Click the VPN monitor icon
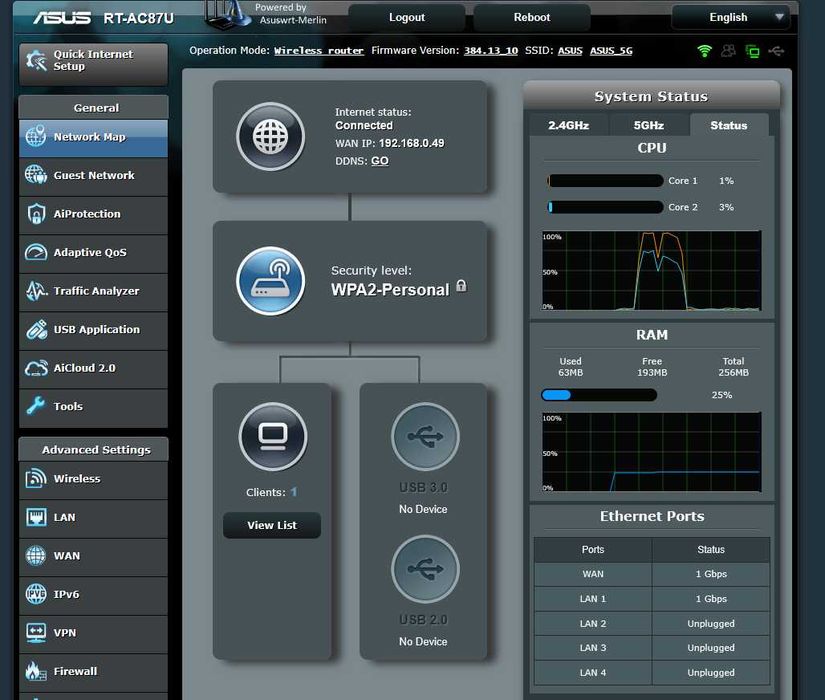Viewport: 825px width, 700px height. 36,633
